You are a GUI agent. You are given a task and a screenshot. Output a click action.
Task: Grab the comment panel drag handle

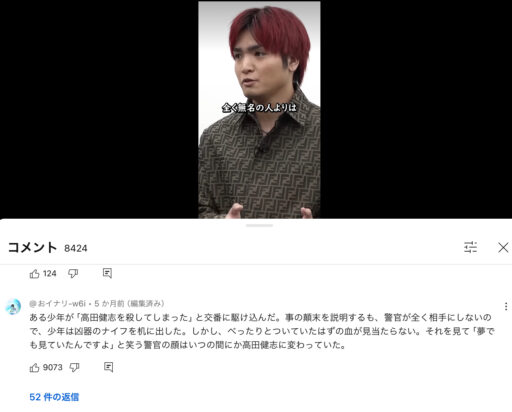coord(259,226)
